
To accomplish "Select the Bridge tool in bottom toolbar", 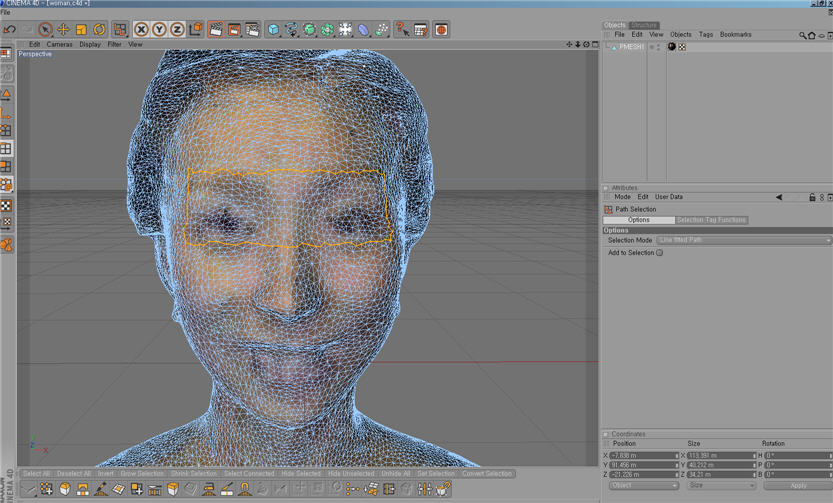I will 82,489.
